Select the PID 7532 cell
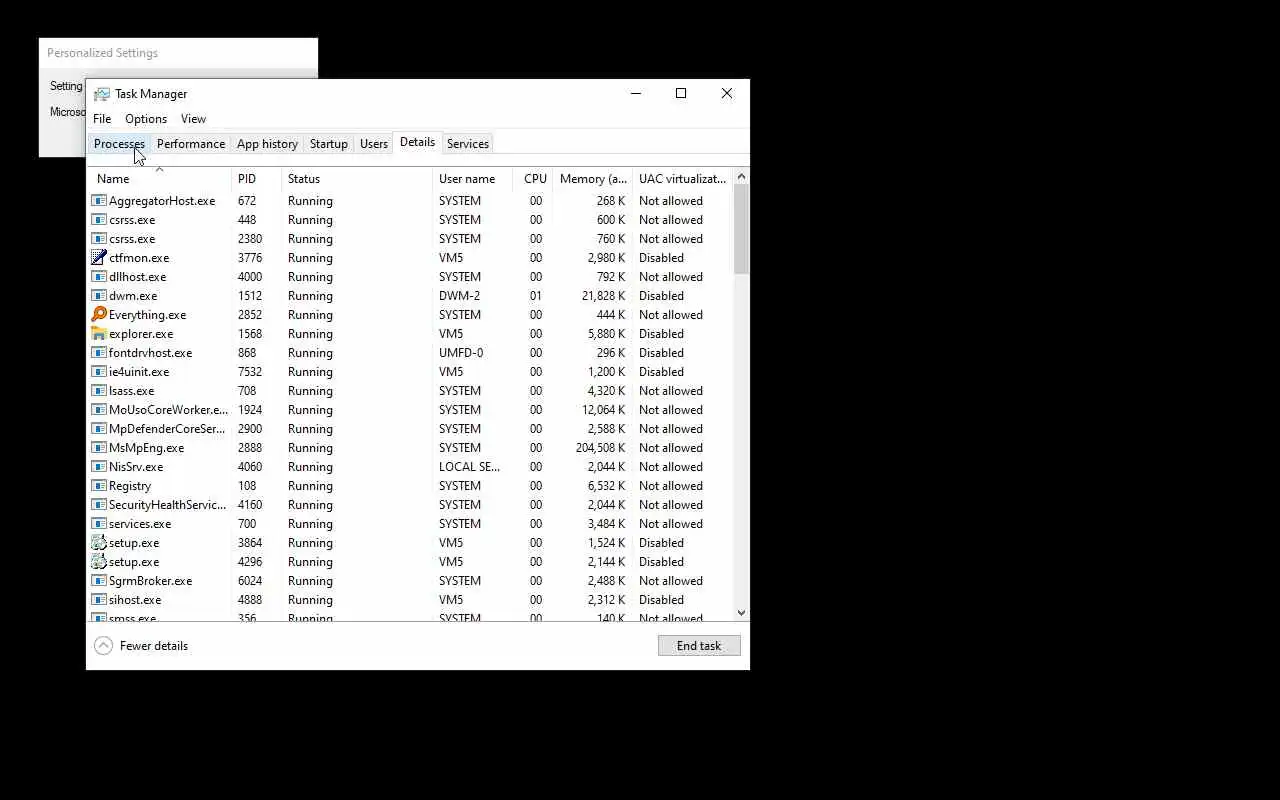Viewport: 1280px width, 800px height. pos(250,372)
